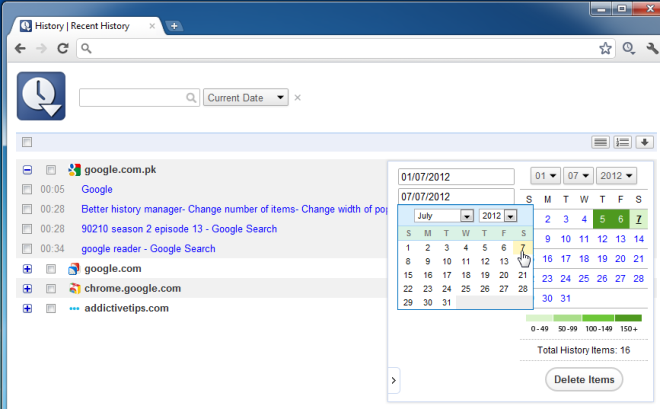Click the magnifier icon in the history search box

pos(191,98)
